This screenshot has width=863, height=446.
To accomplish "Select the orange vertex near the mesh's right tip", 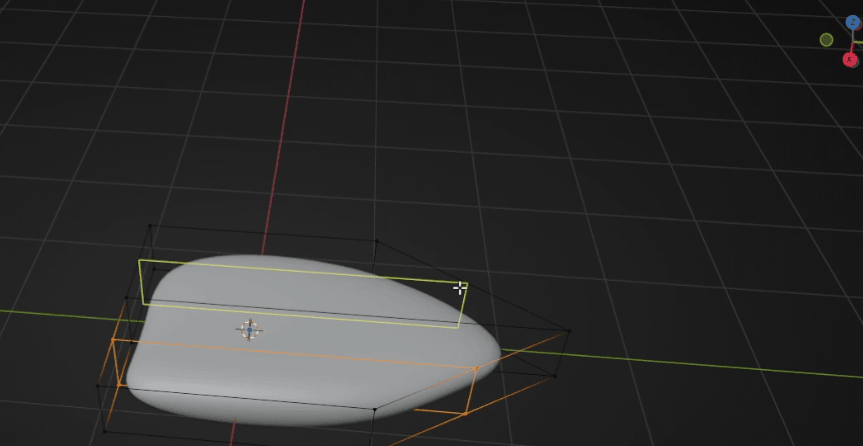I will pos(474,370).
